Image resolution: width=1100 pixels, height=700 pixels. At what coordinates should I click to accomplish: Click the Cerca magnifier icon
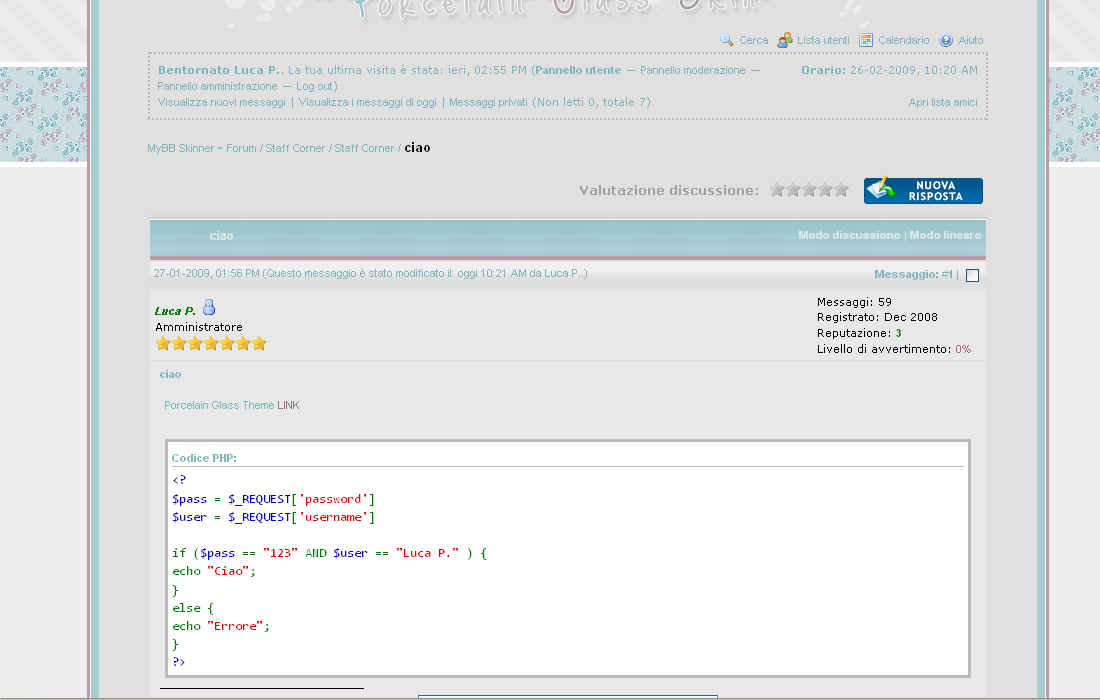point(727,40)
